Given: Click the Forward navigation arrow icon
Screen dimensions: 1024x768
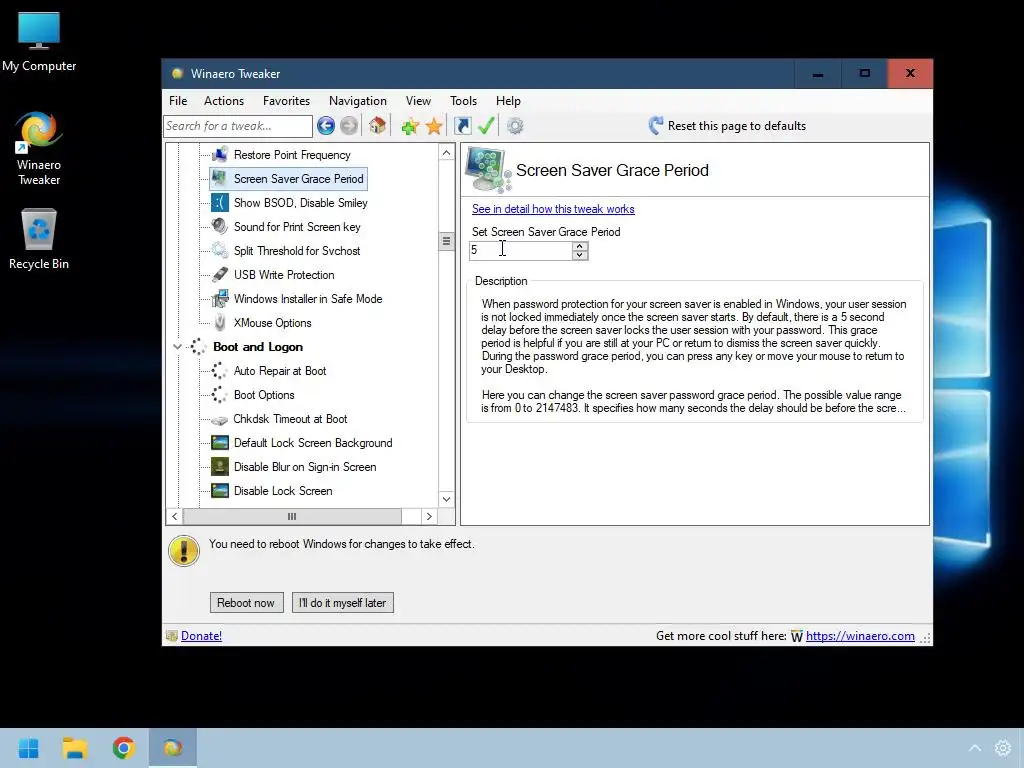Looking at the screenshot, I should (349, 125).
